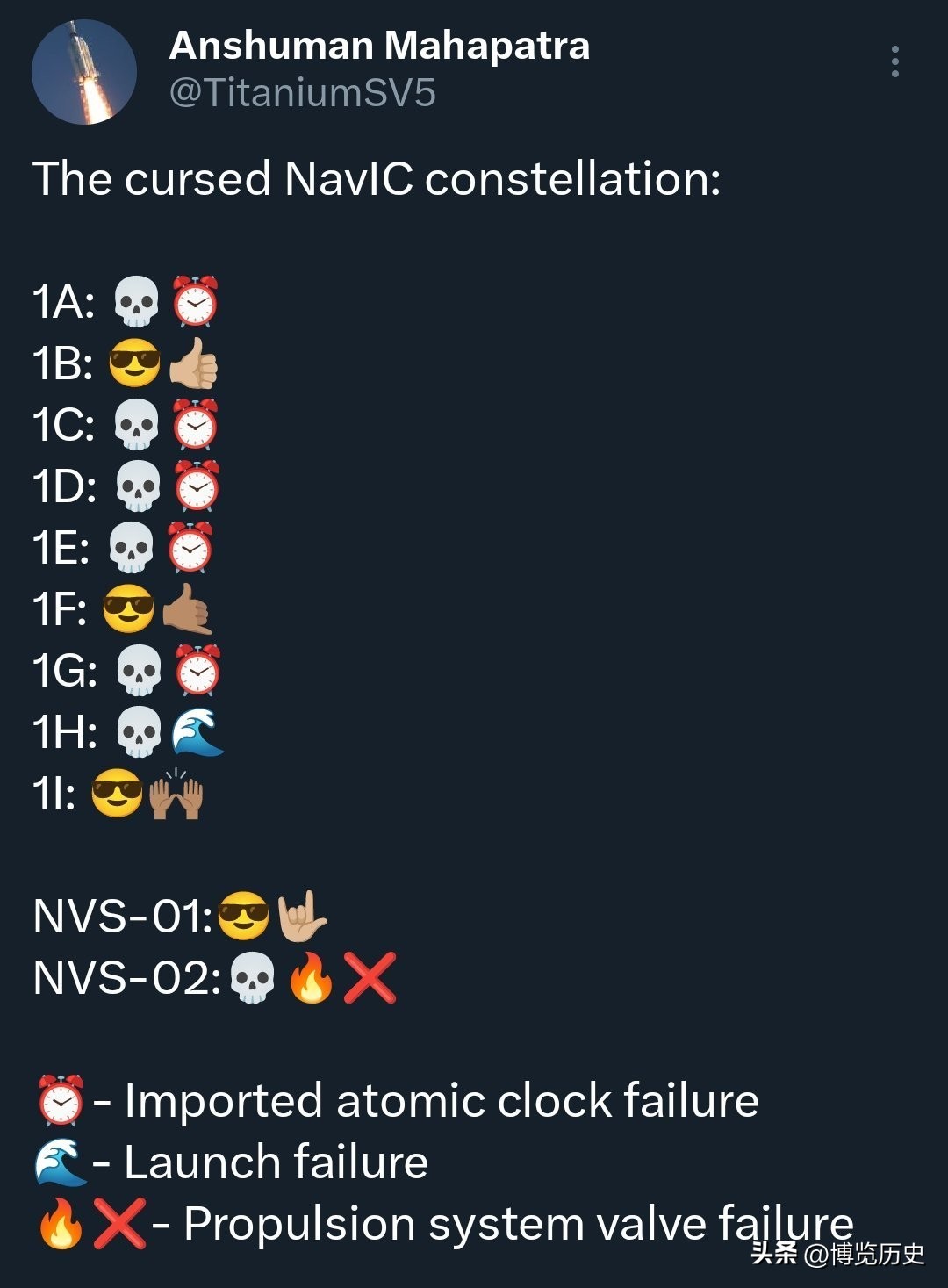Open the Anshuman Mahapatra display name link

pos(379,46)
